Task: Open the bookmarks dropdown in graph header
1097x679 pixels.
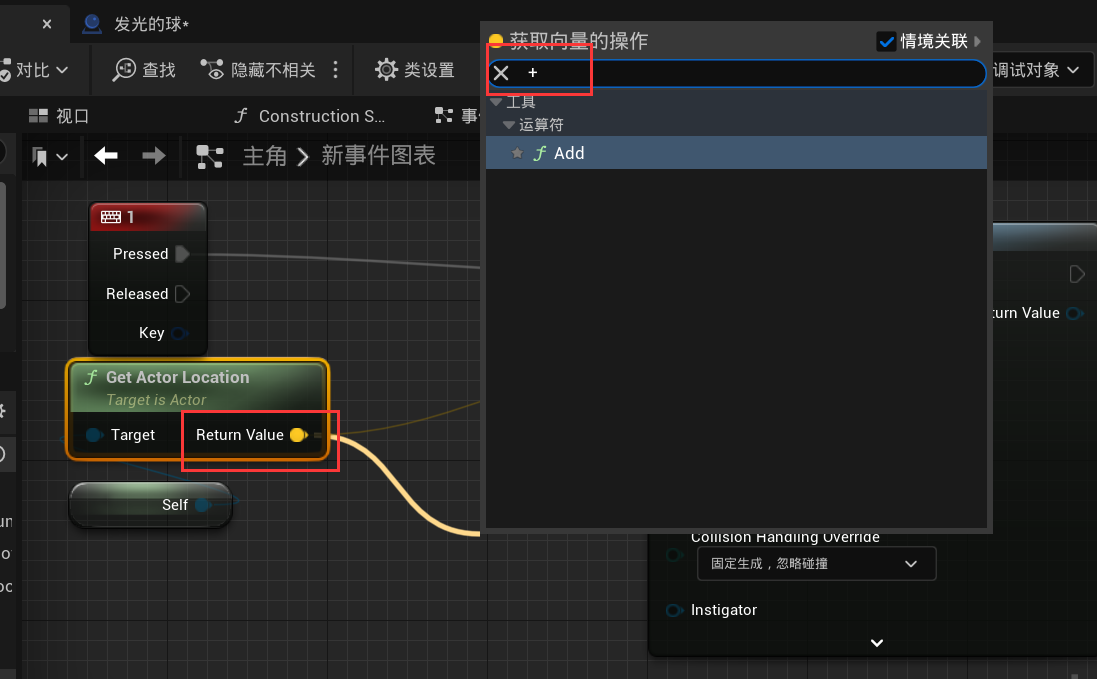Action: [50, 157]
